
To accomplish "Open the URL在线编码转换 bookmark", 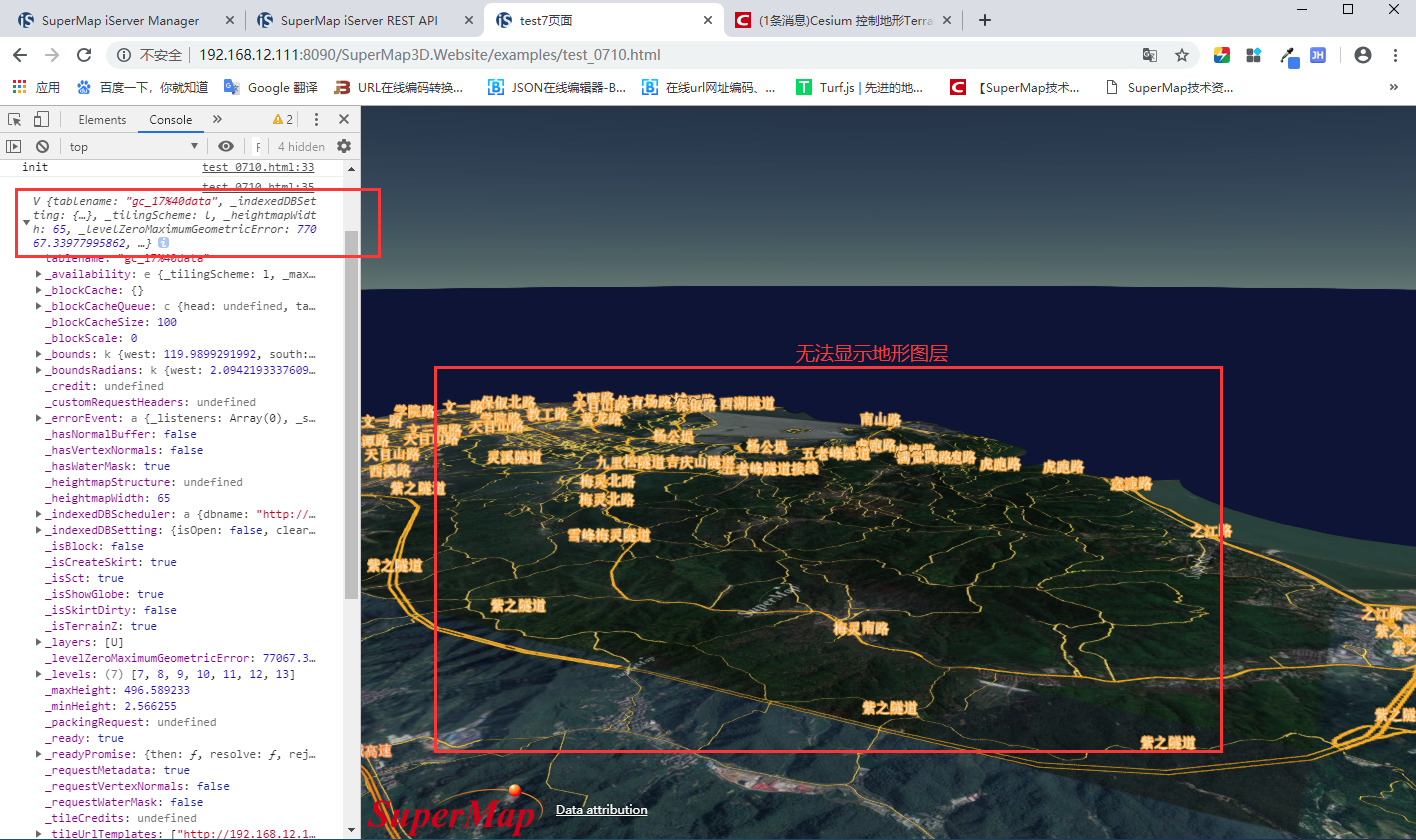I will pyautogui.click(x=400, y=88).
